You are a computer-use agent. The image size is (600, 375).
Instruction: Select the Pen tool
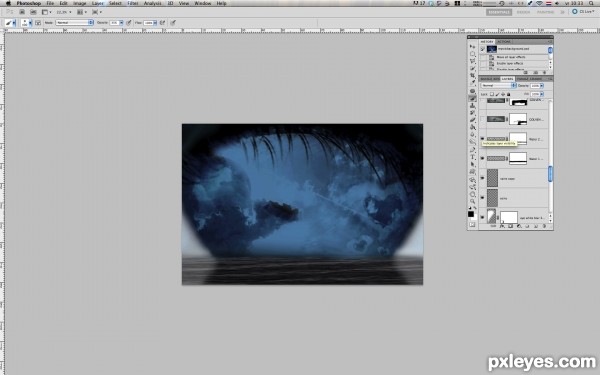(472, 150)
